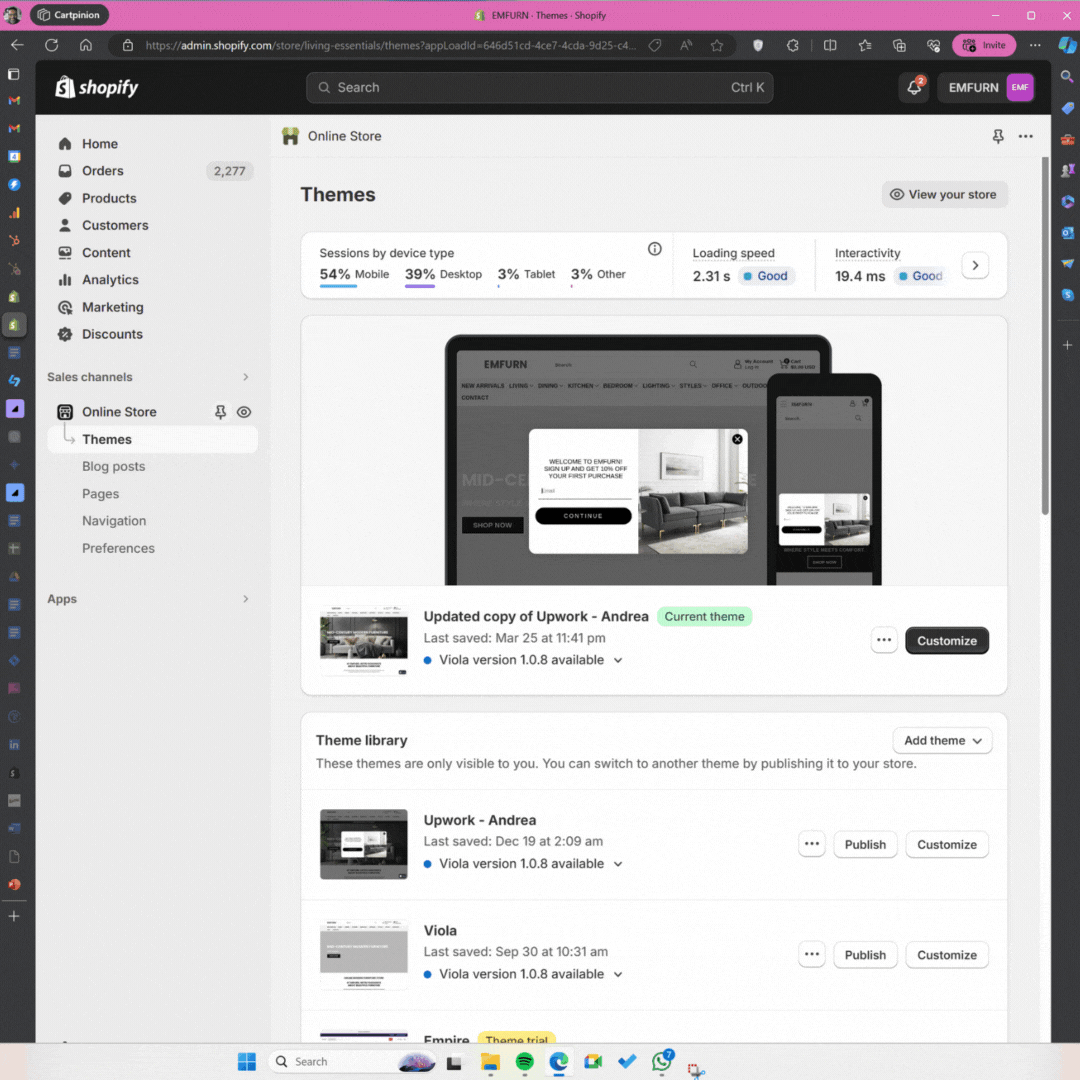Image resolution: width=1080 pixels, height=1080 pixels.
Task: Open browser home page
Action: tap(86, 45)
